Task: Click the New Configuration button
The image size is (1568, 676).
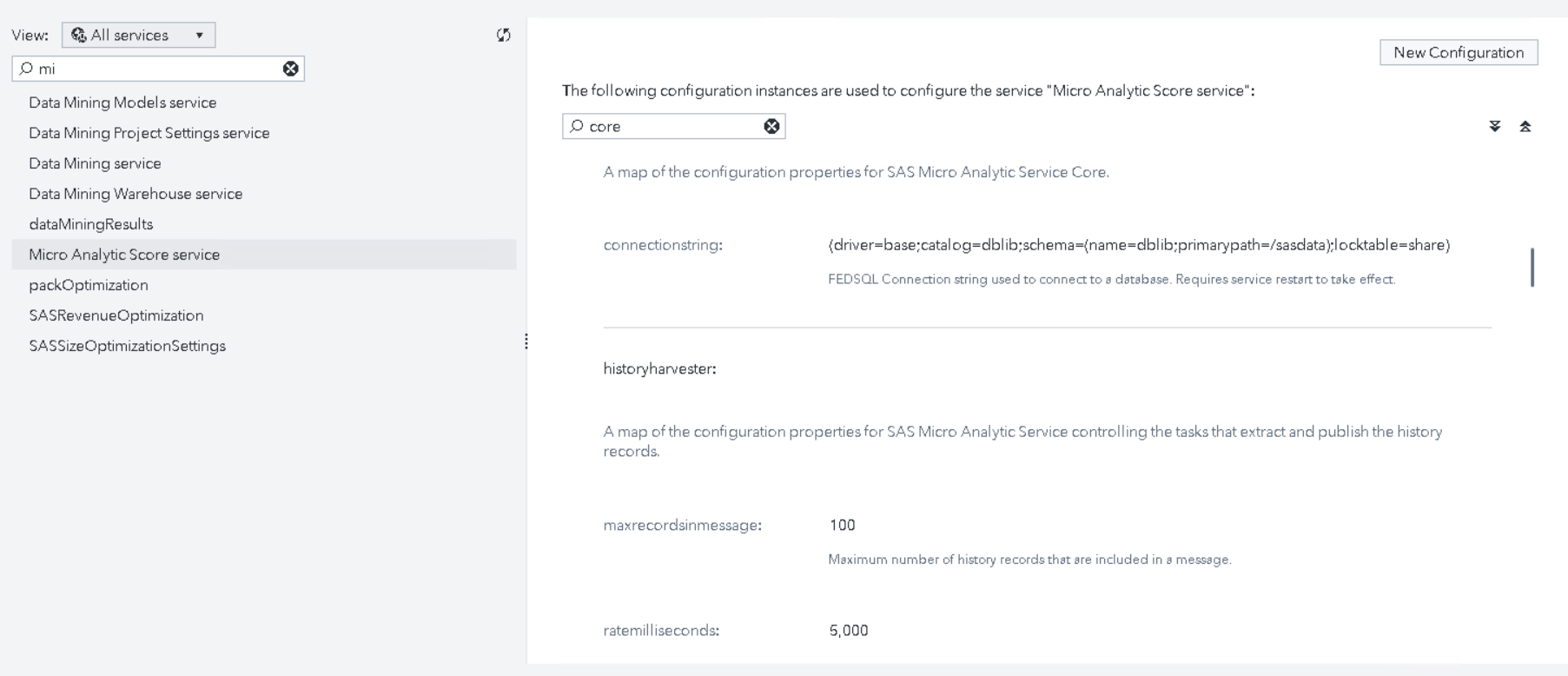Action: pyautogui.click(x=1458, y=52)
